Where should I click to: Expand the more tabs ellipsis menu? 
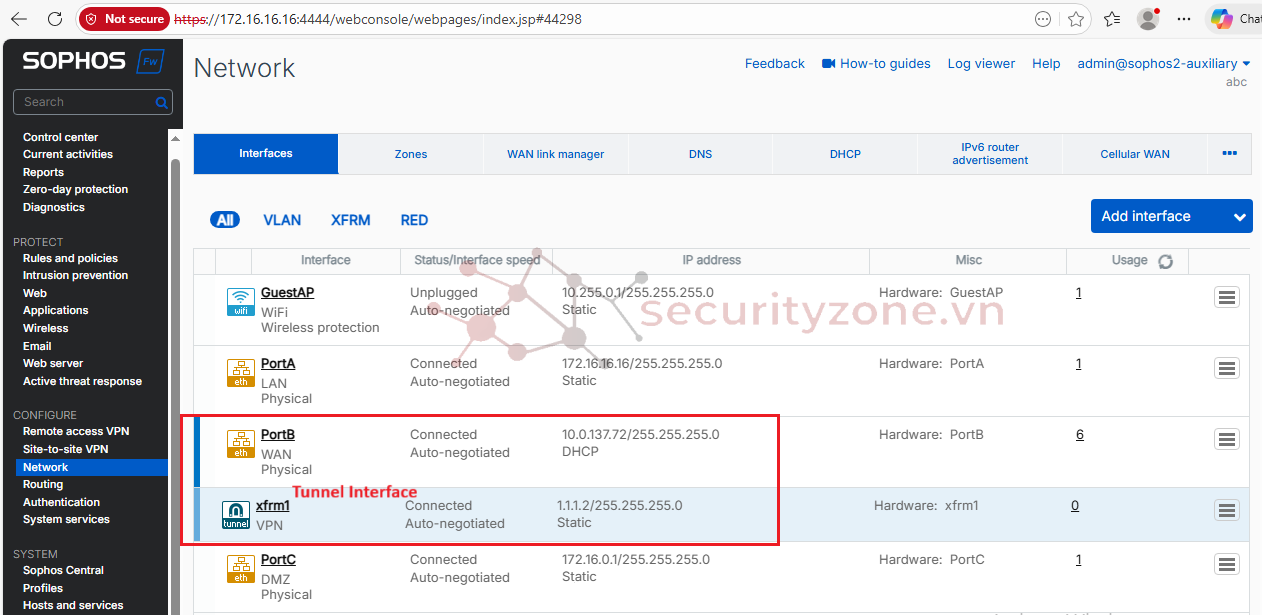coord(1229,154)
